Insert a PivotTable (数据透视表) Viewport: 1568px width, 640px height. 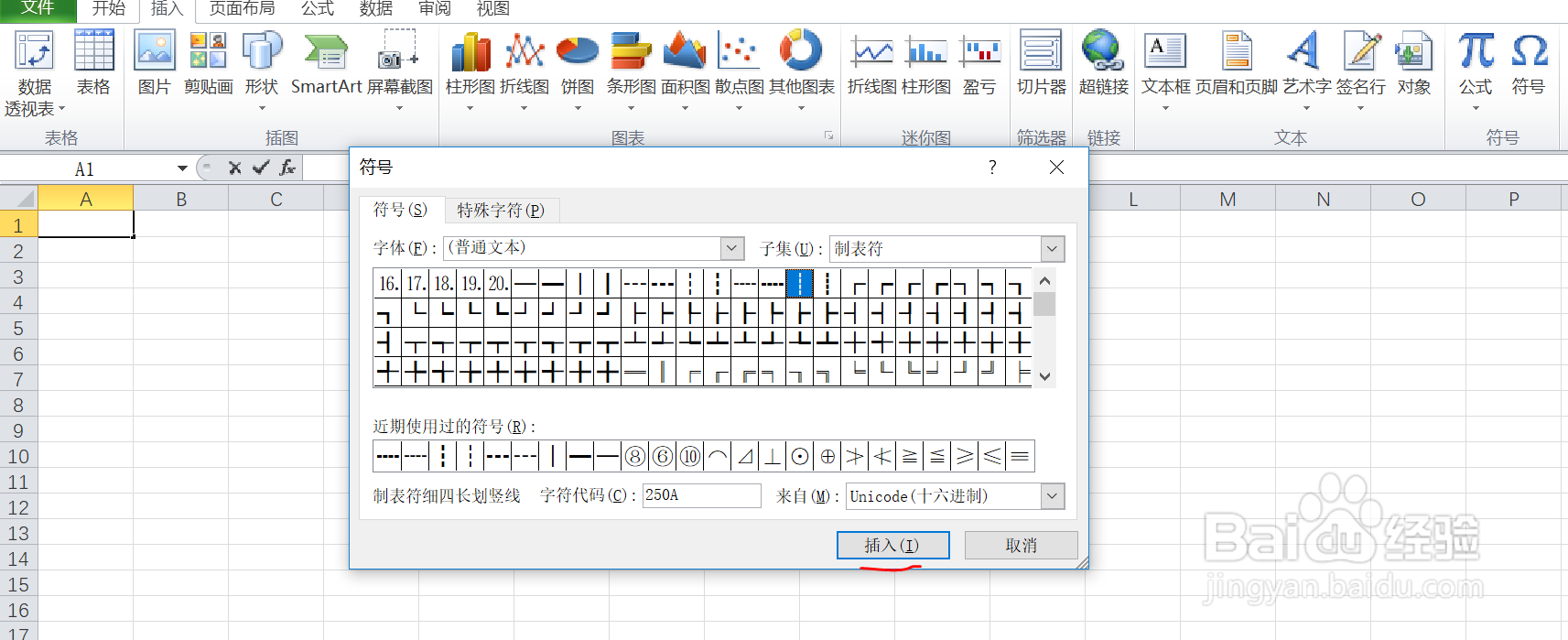(35, 73)
